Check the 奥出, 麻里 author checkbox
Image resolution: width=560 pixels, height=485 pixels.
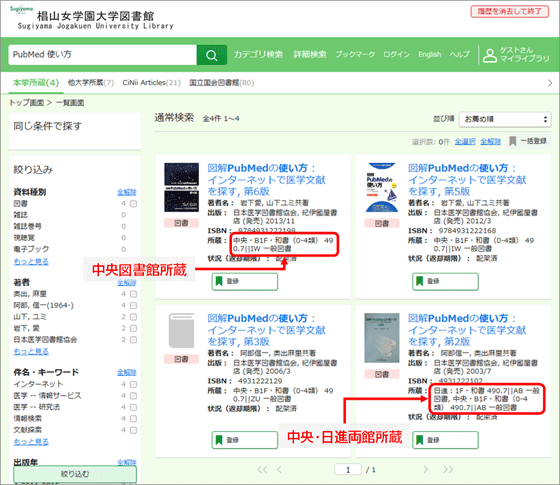pyautogui.click(x=134, y=294)
